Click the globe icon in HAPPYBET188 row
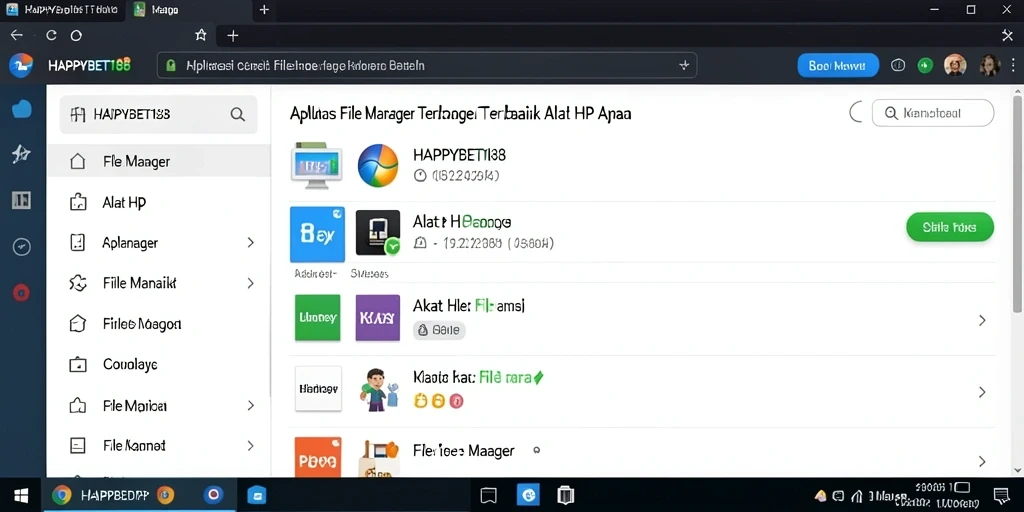 pyautogui.click(x=377, y=165)
